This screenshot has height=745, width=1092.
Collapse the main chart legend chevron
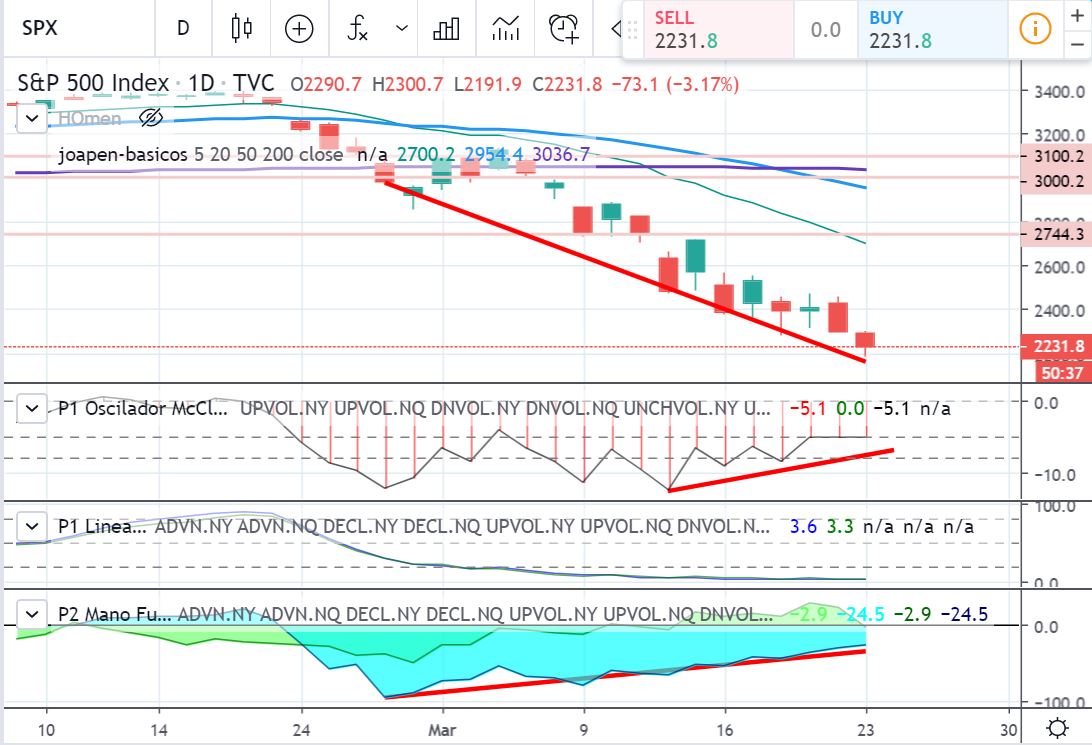(32, 119)
